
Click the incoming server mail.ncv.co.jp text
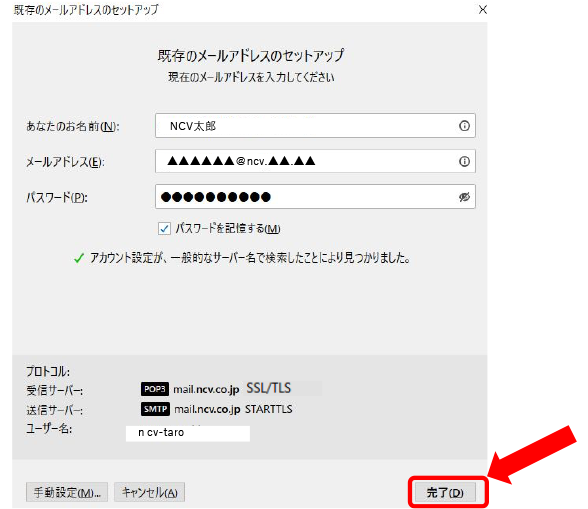pos(206,389)
